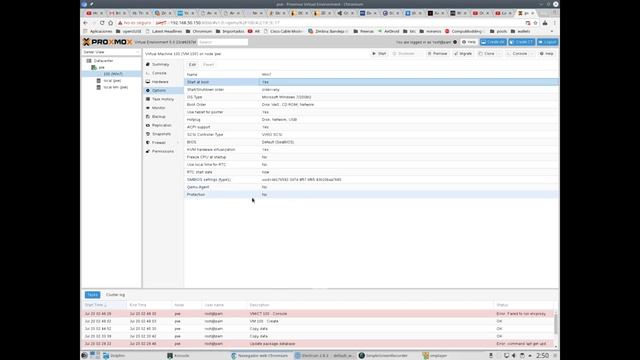Click the Shutdown button
Image resolution: width=640 pixels, height=360 pixels.
coord(404,53)
